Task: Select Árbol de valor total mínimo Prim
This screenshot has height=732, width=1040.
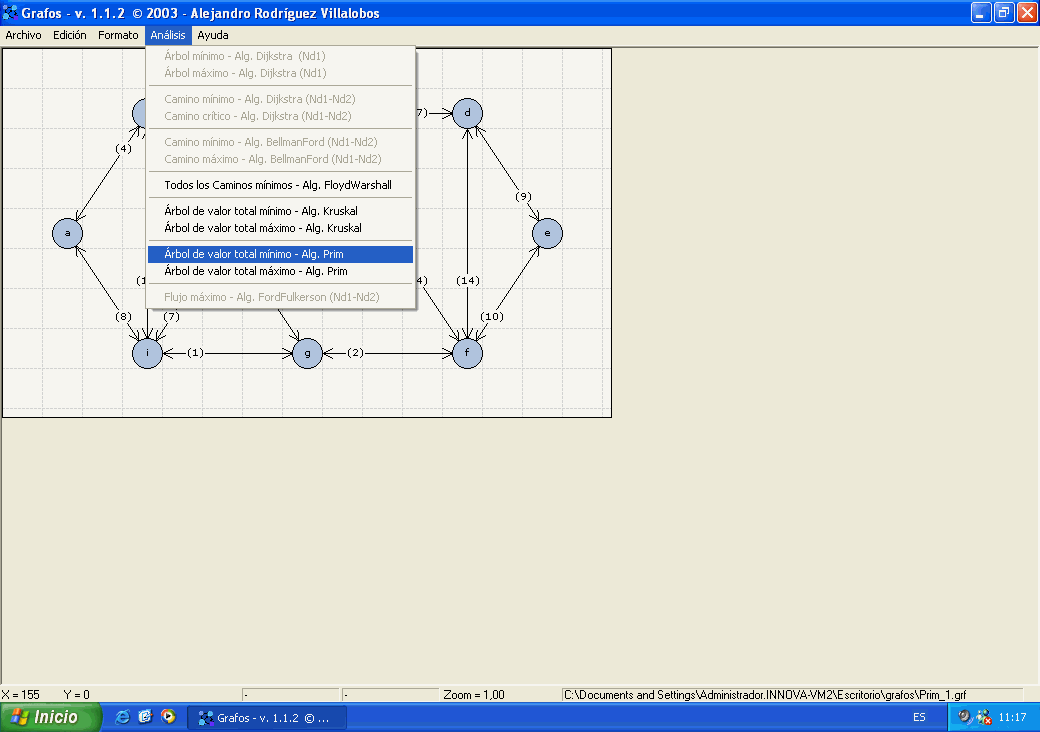Action: (253, 254)
